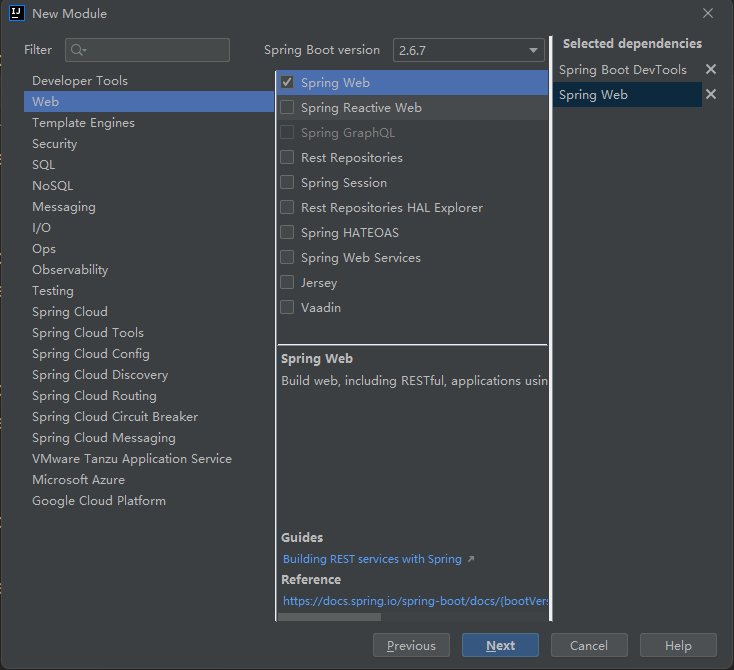Select the Spring Cloud Routing category
Viewport: 734px width, 670px height.
pyautogui.click(x=149, y=396)
